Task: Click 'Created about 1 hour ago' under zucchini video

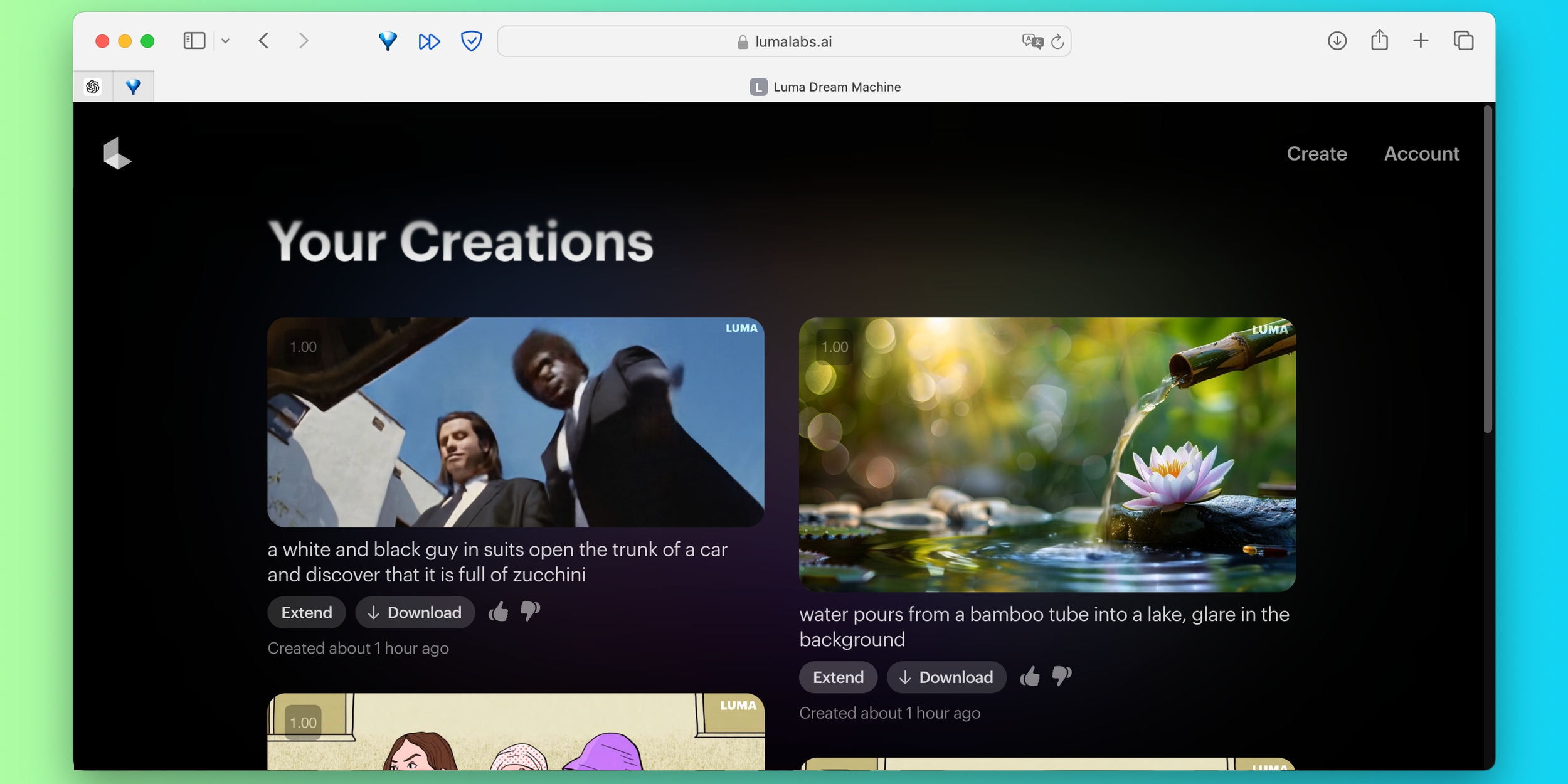Action: point(358,648)
